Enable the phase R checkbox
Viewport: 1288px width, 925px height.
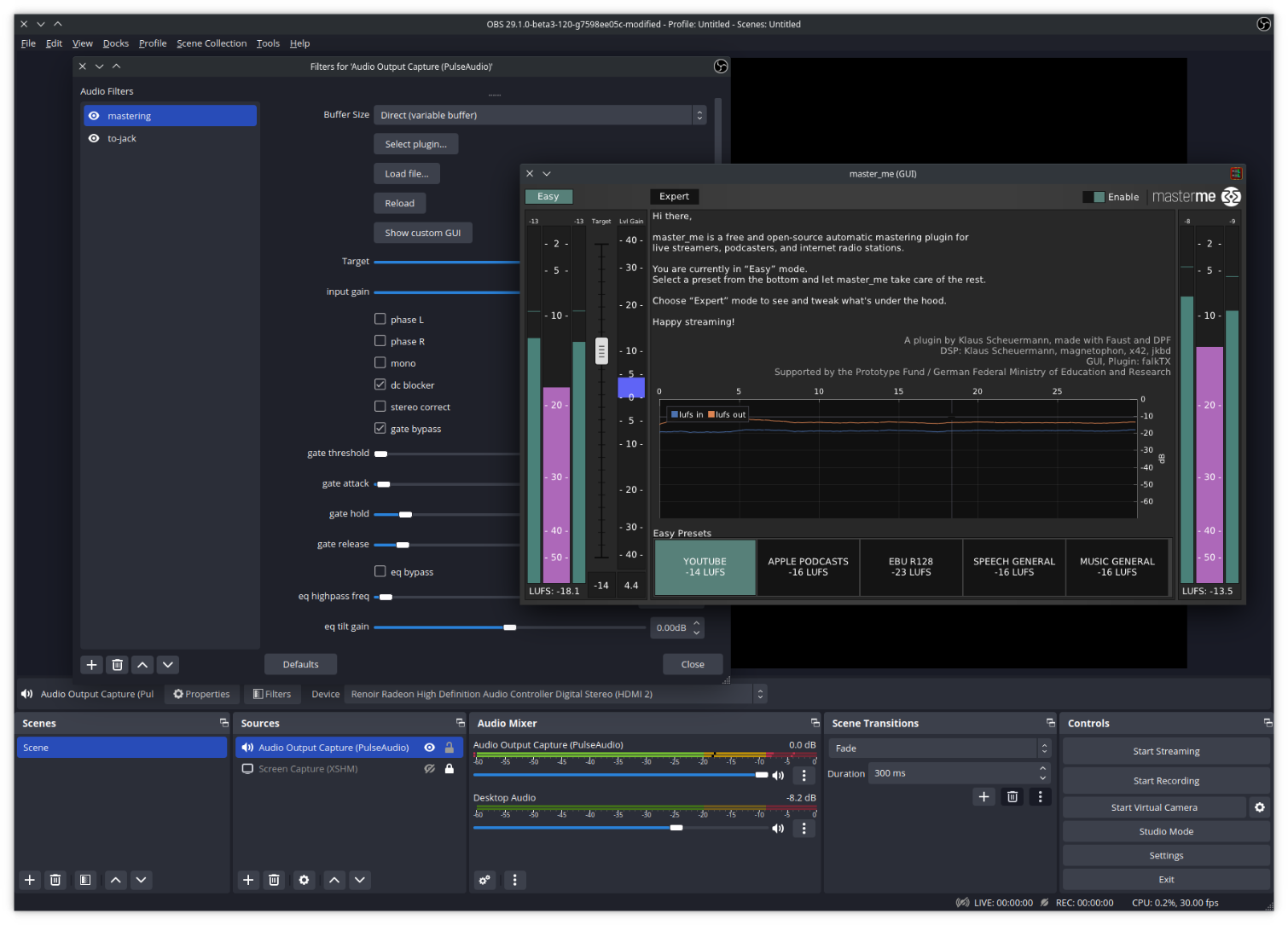pyautogui.click(x=380, y=341)
